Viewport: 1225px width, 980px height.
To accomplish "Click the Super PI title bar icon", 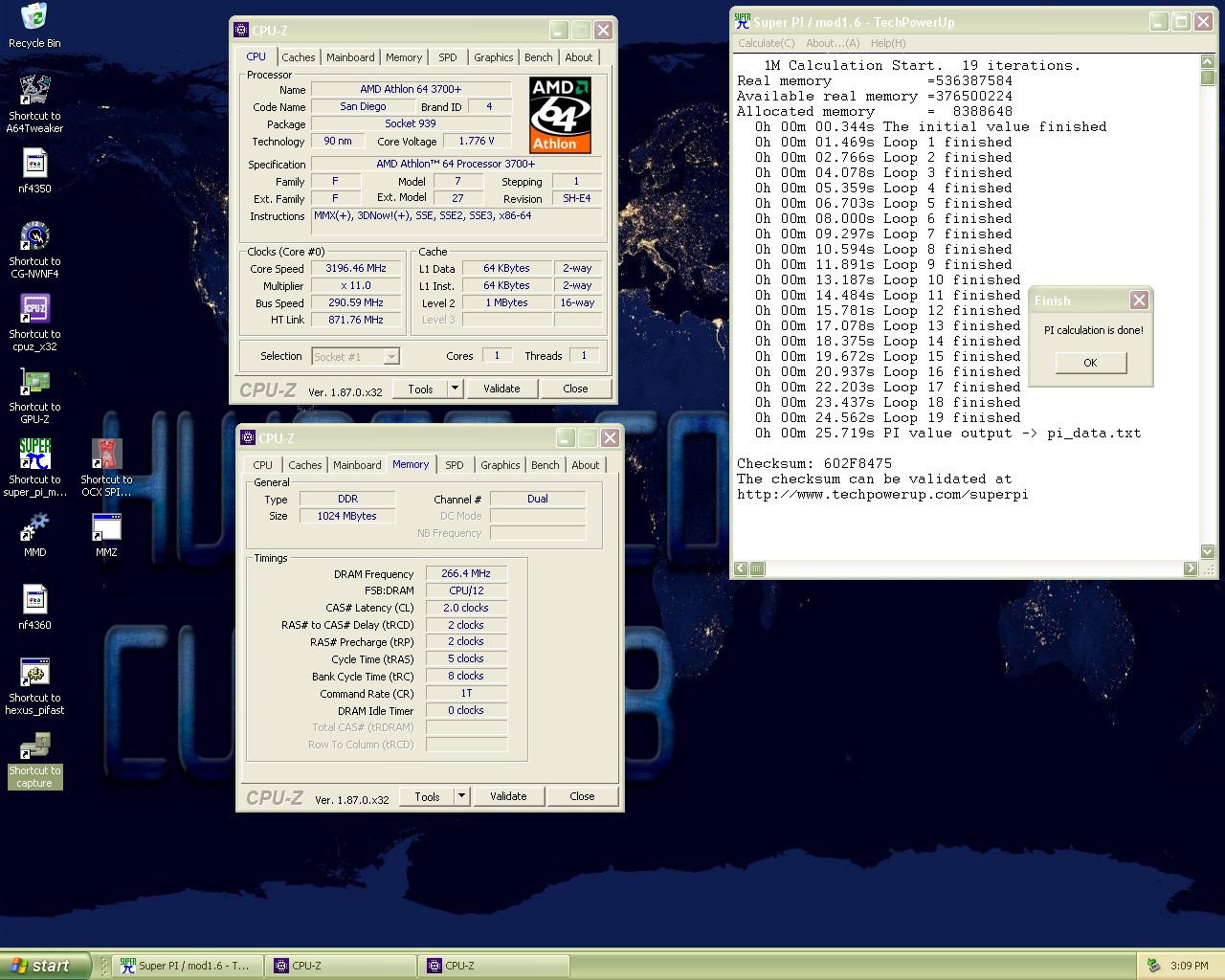I will [743, 21].
